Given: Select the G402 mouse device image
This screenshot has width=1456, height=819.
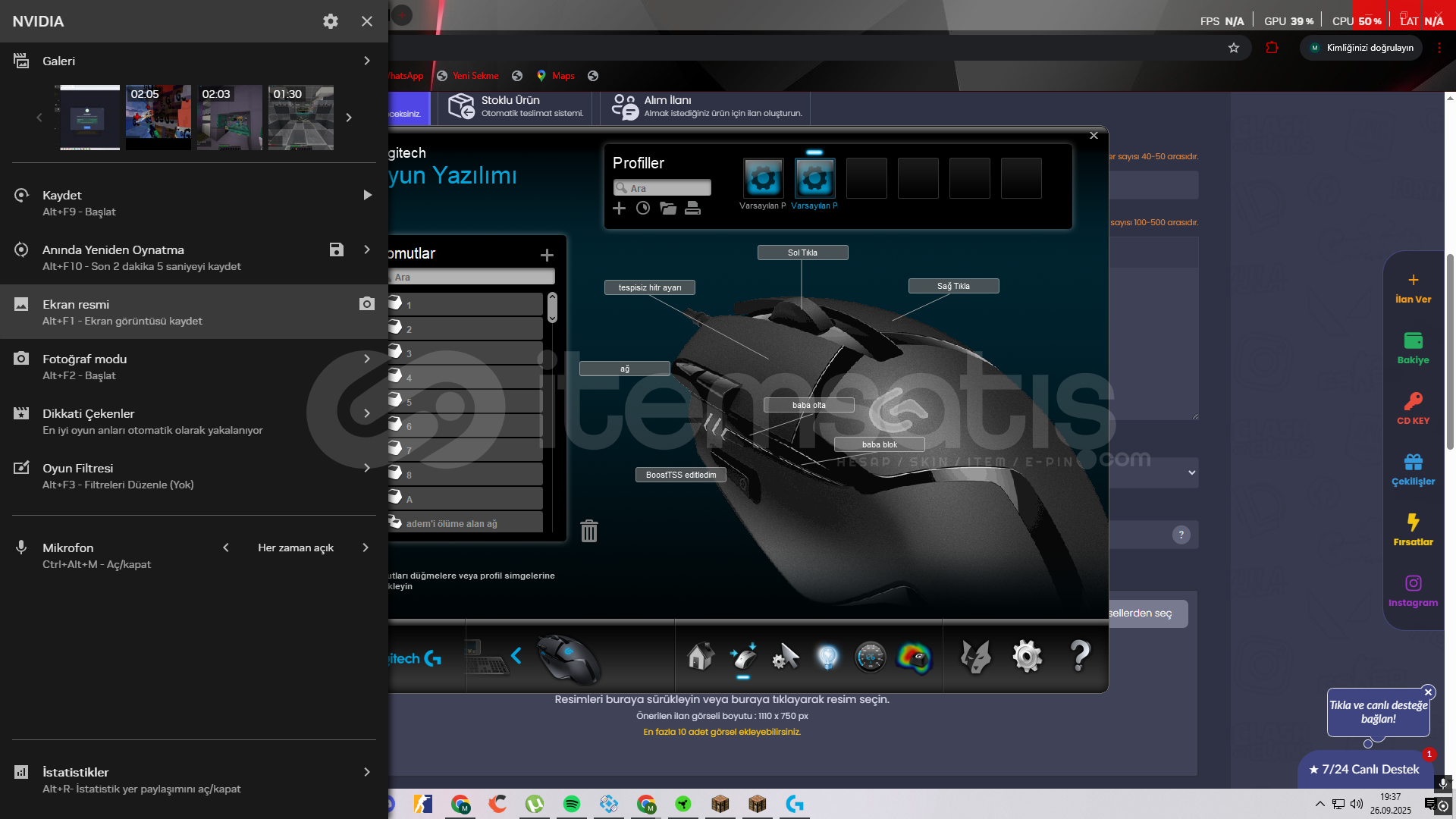Looking at the screenshot, I should tap(569, 658).
